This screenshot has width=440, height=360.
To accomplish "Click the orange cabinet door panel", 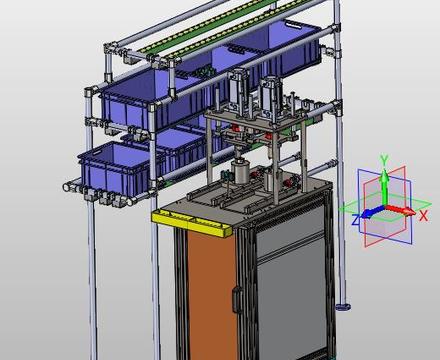I will (x=211, y=292).
